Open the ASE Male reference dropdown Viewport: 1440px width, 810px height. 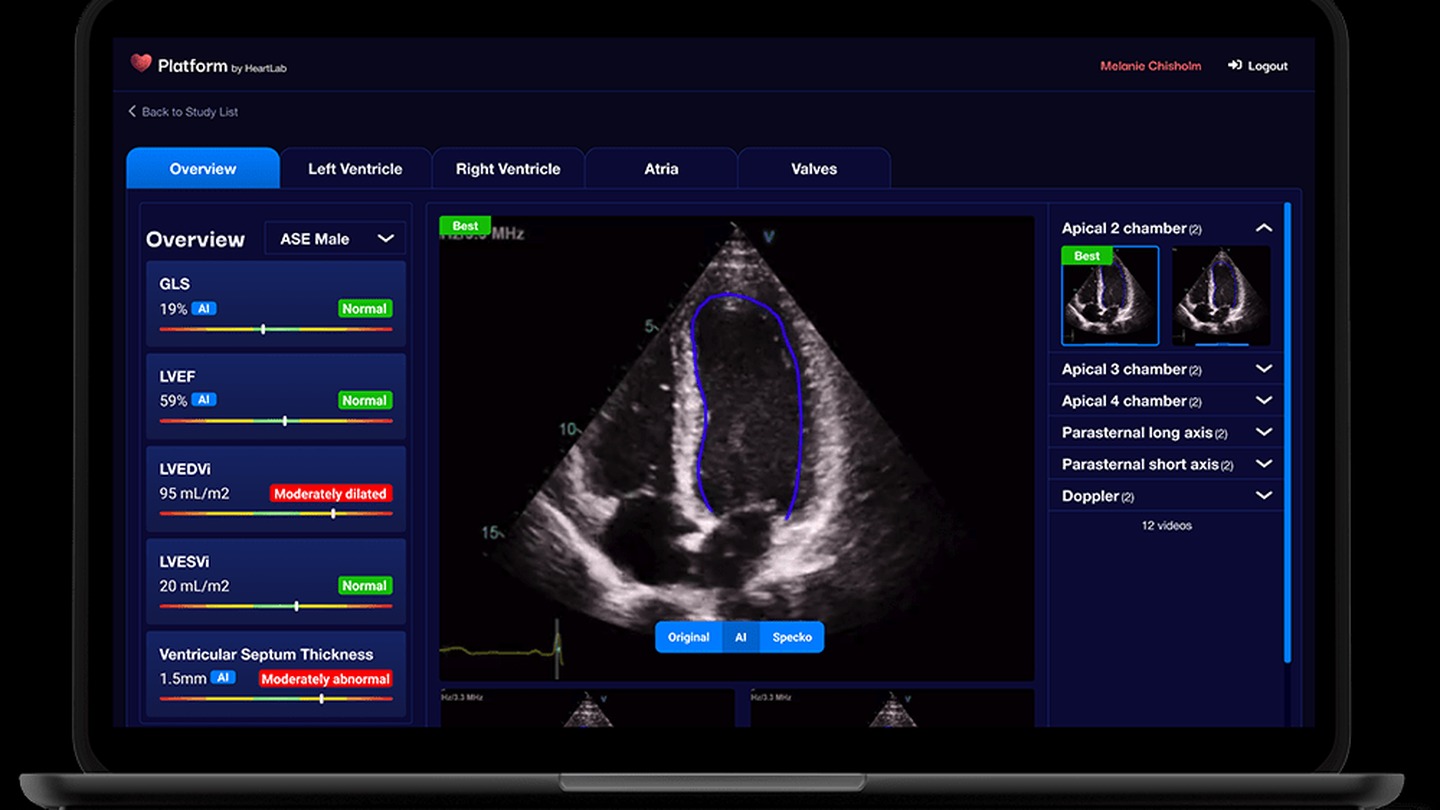pos(335,238)
